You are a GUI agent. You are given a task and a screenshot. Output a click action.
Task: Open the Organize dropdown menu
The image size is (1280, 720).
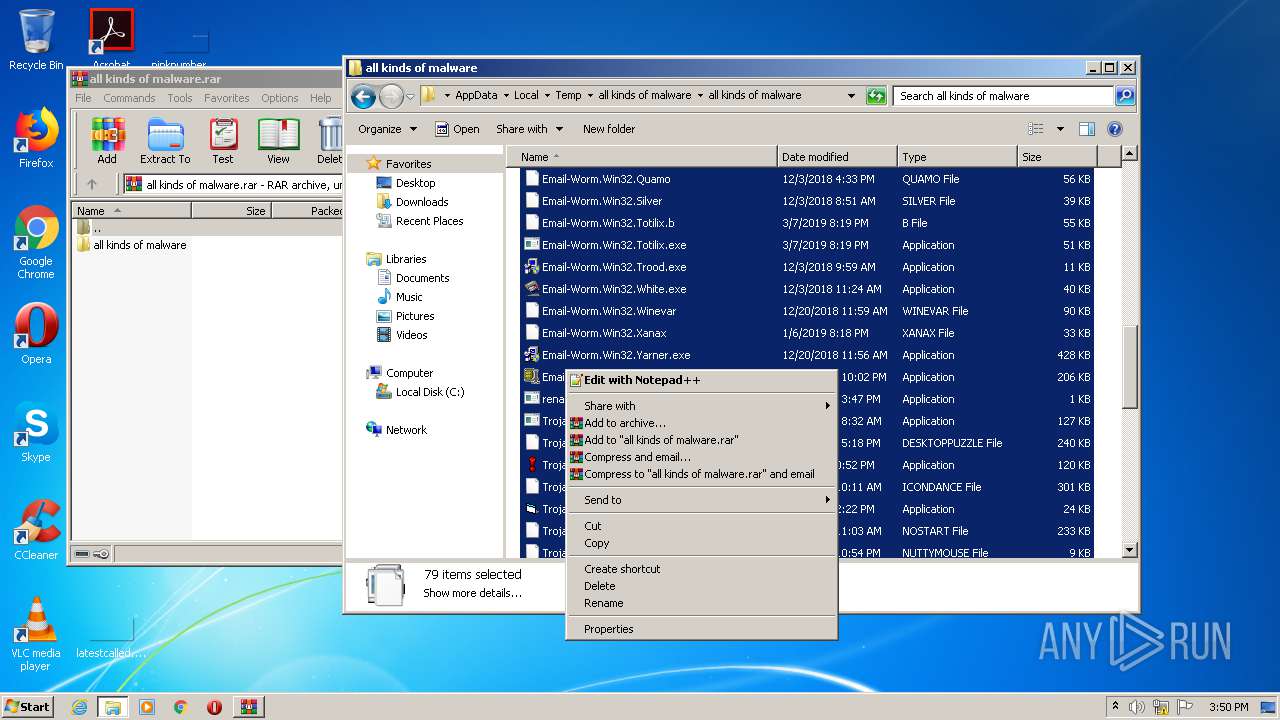[x=387, y=129]
